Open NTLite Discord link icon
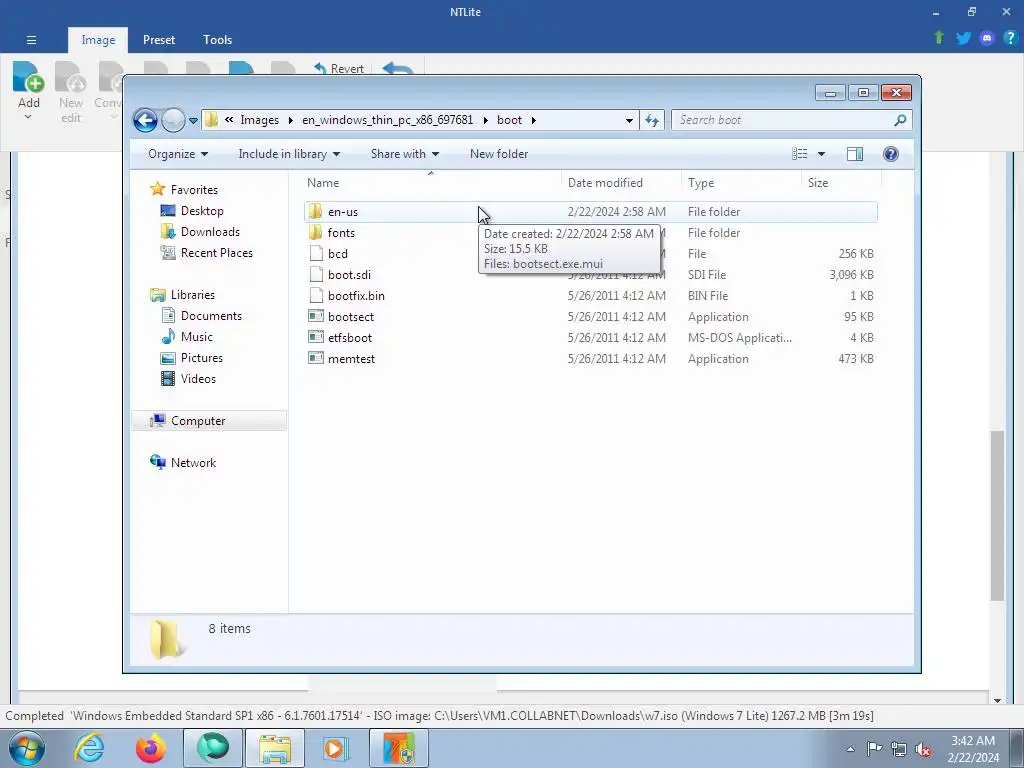 pyautogui.click(x=987, y=39)
